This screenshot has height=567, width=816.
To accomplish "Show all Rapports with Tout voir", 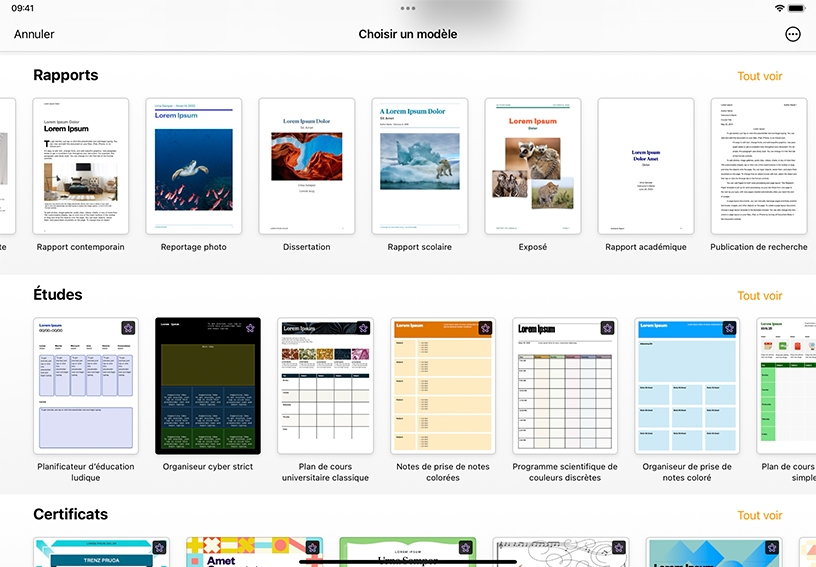I will 760,76.
